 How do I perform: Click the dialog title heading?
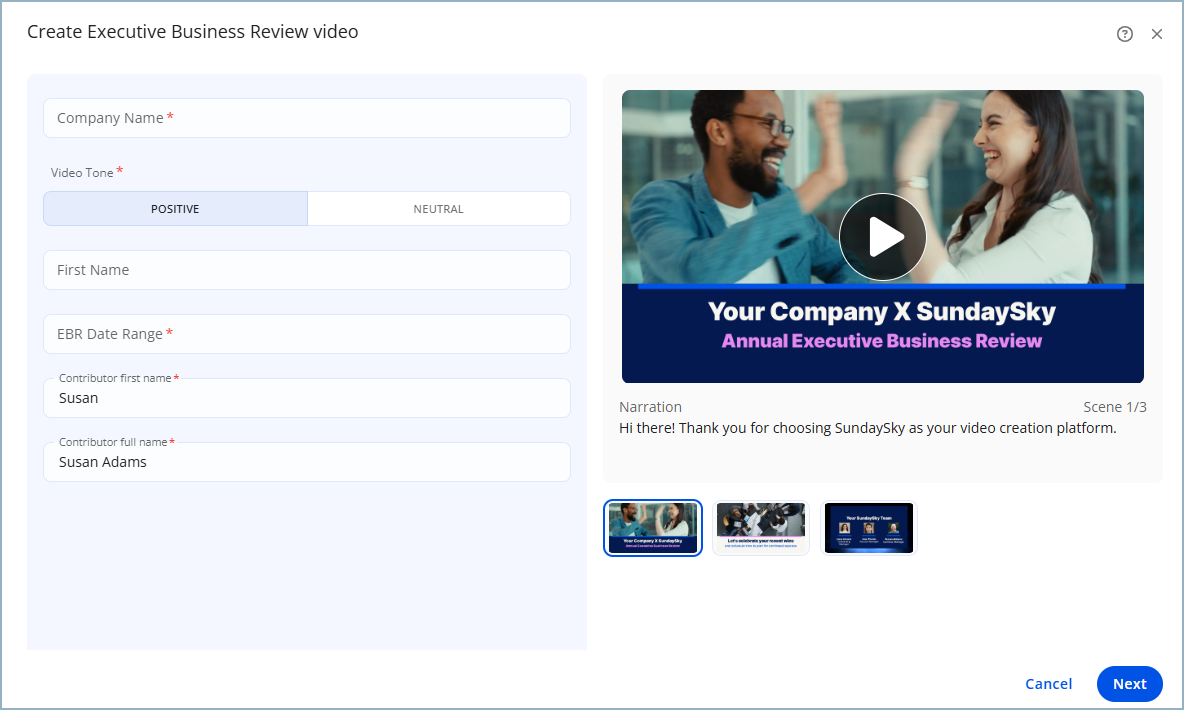[192, 32]
